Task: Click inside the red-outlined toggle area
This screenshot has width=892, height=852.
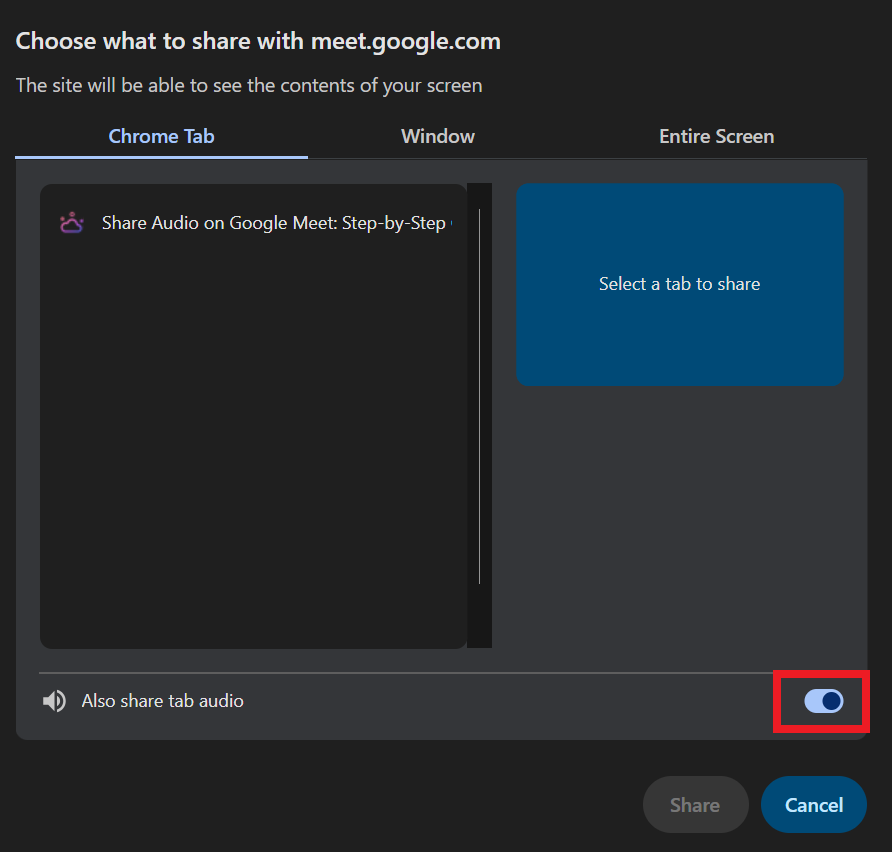Action: click(x=821, y=701)
